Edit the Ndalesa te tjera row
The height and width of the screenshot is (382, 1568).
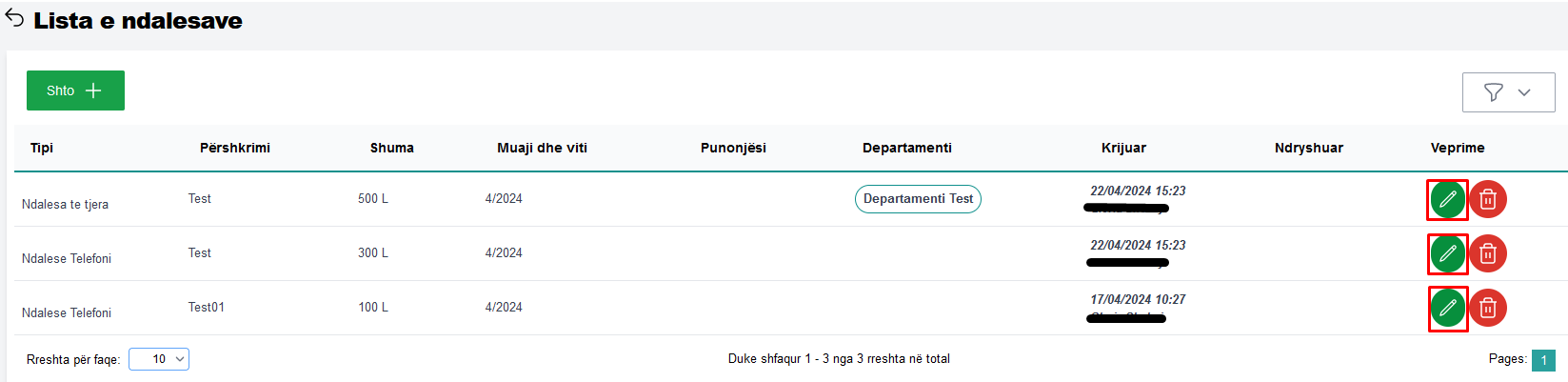[1447, 199]
